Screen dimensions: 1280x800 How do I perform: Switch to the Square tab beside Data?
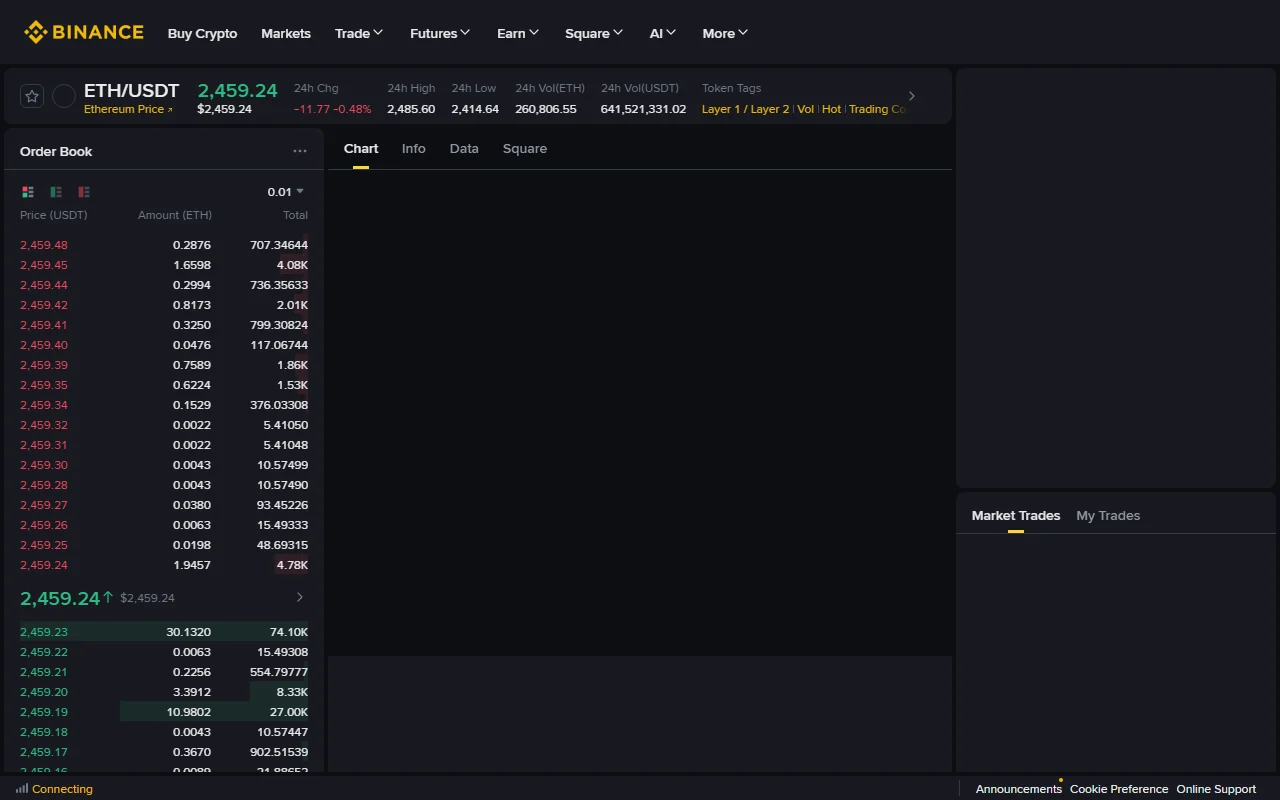(525, 148)
